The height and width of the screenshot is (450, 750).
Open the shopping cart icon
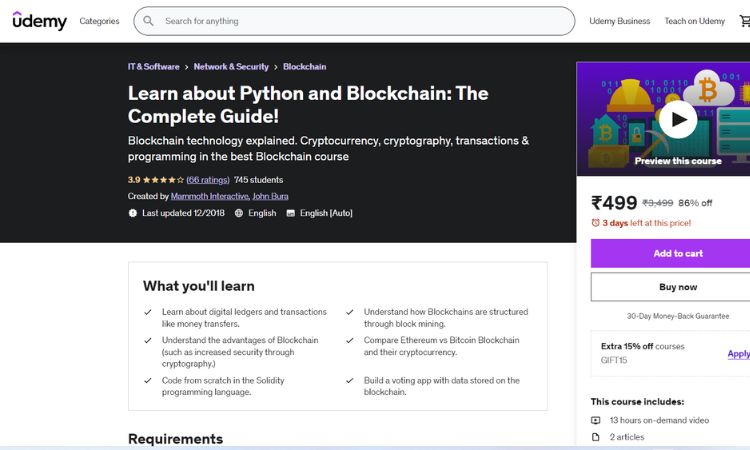745,21
